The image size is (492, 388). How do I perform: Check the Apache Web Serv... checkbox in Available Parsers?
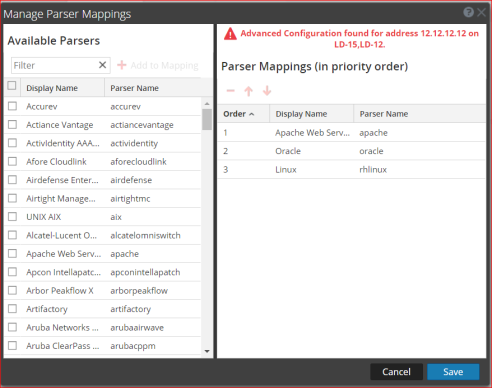12,254
